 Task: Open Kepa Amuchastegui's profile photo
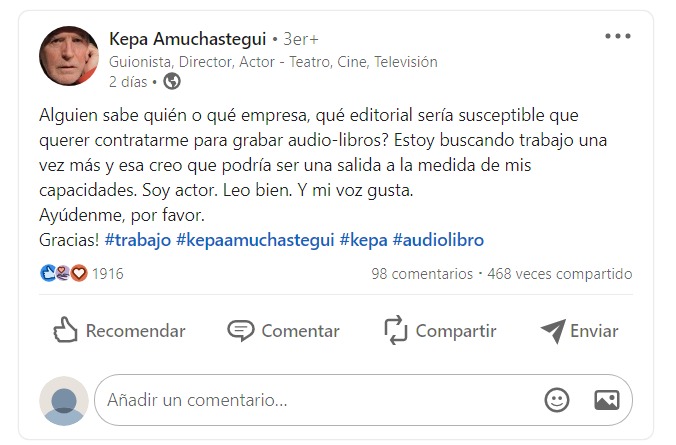[x=69, y=56]
